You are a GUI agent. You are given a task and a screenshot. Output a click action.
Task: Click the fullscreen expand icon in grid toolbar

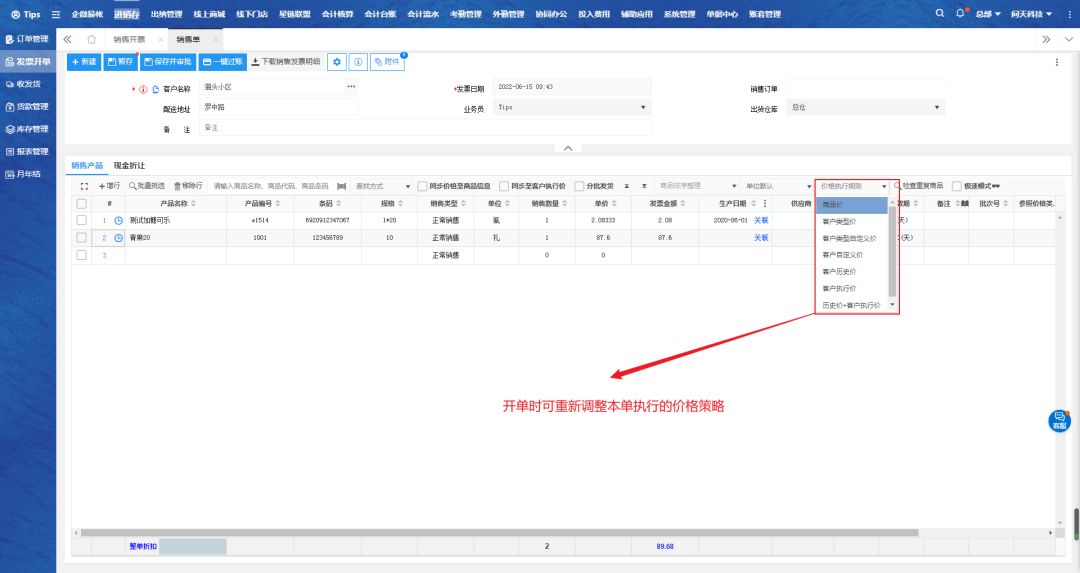84,186
